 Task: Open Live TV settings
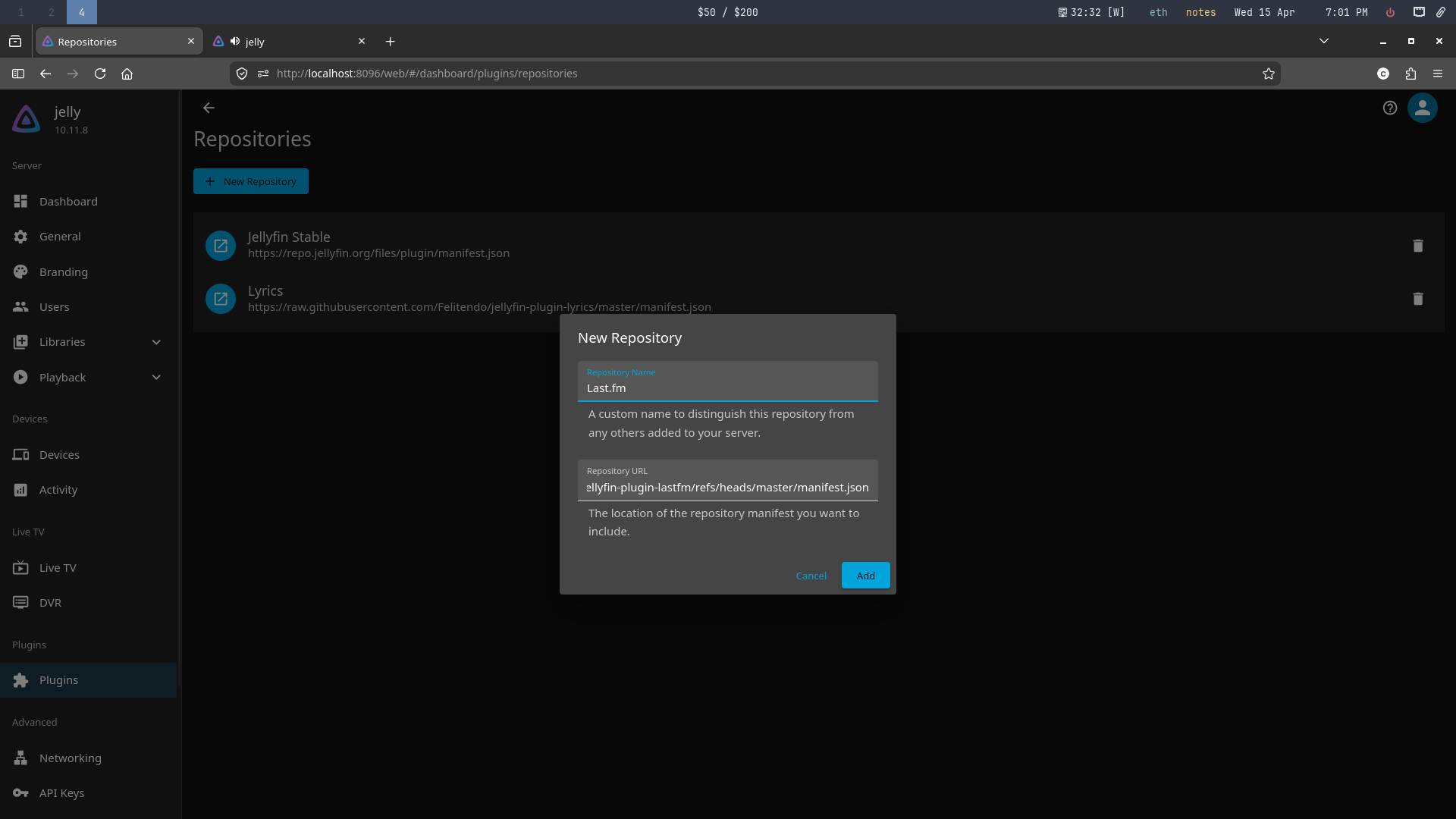pos(89,567)
